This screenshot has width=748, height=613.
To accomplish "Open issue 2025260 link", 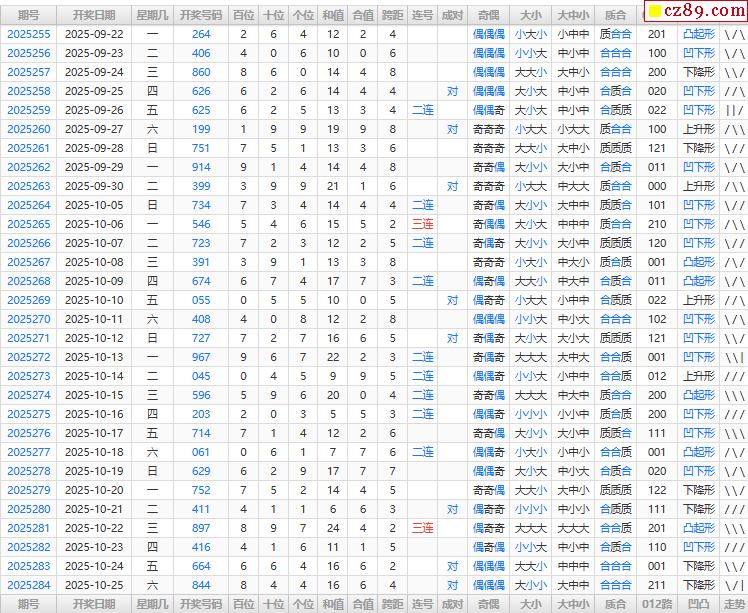I will (x=29, y=129).
